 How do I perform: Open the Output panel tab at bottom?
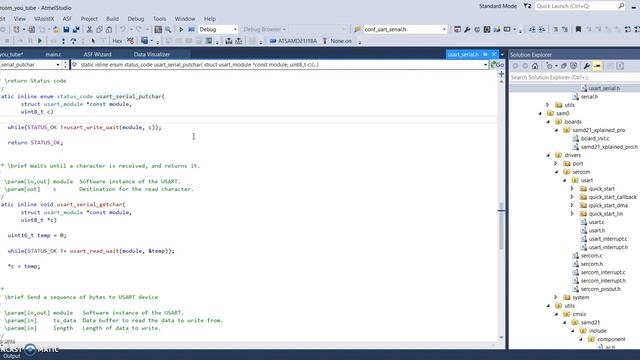[x=12, y=356]
